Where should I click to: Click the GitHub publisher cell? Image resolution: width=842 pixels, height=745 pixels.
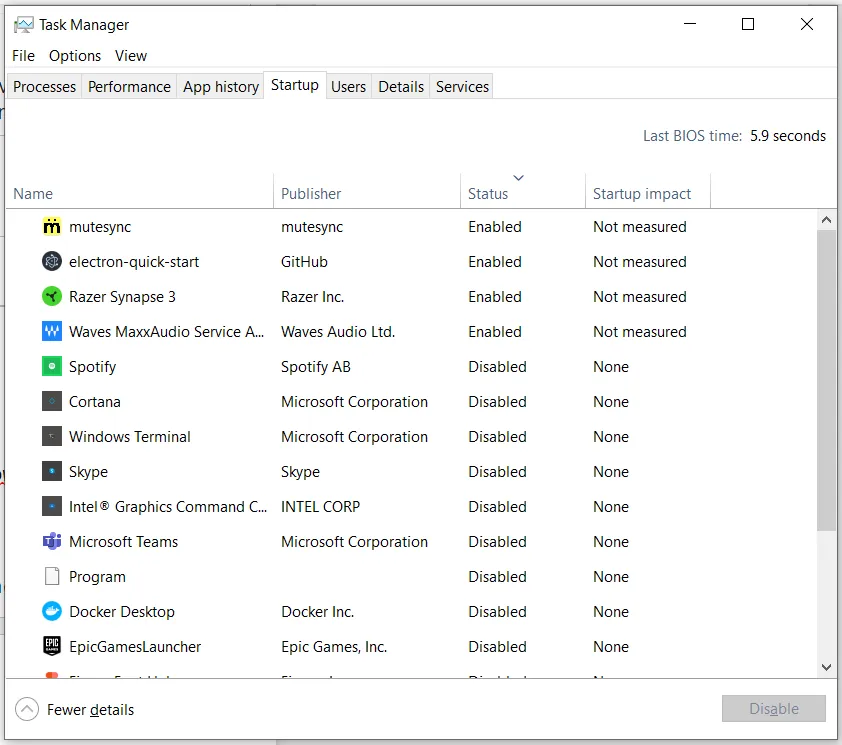304,262
